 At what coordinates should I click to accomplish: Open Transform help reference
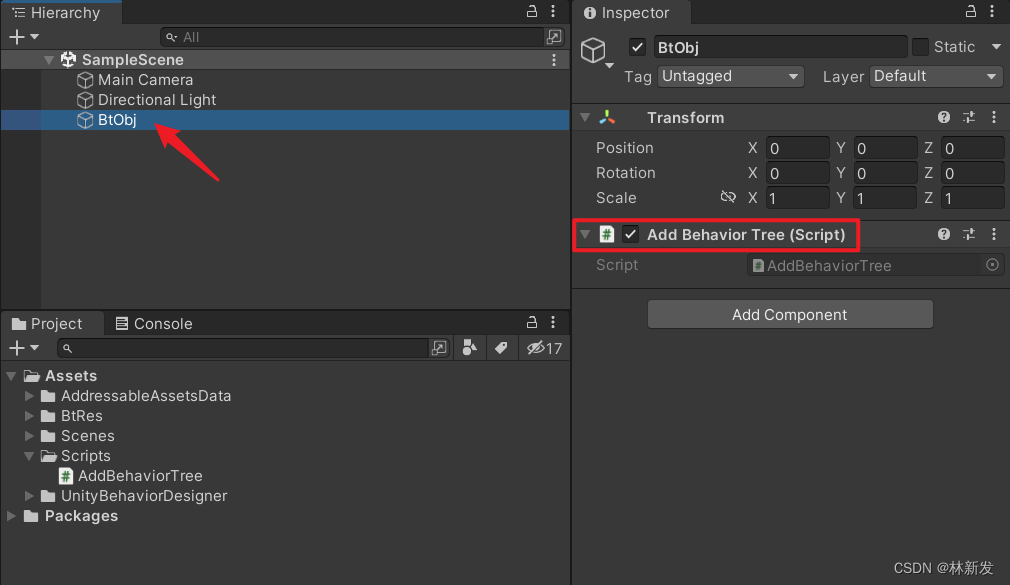click(x=944, y=117)
